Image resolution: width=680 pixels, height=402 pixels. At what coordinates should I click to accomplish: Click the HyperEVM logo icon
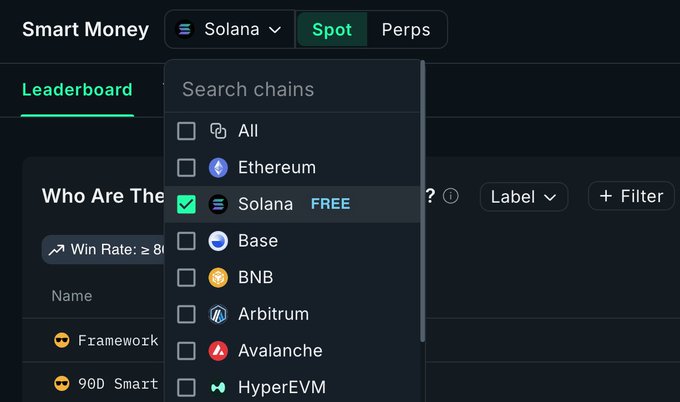(218, 387)
